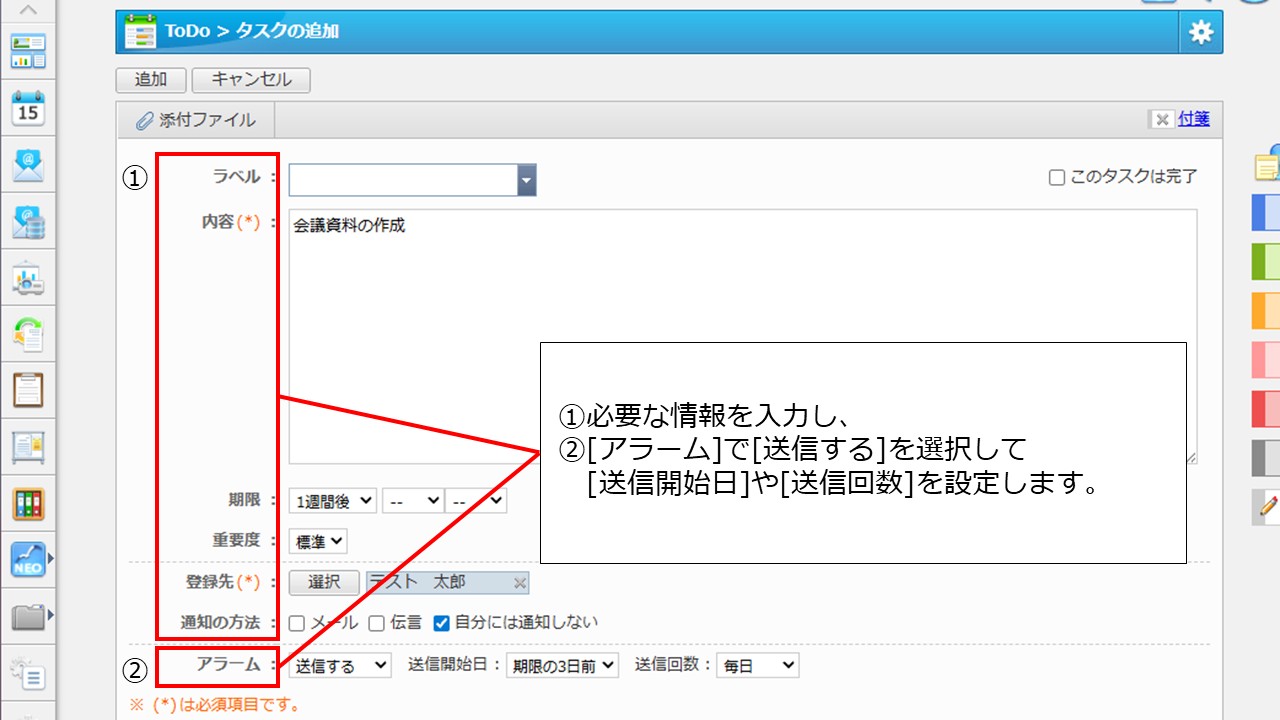Expand the folder icon submenu arrow
This screenshot has height=720, width=1280.
tap(50, 615)
